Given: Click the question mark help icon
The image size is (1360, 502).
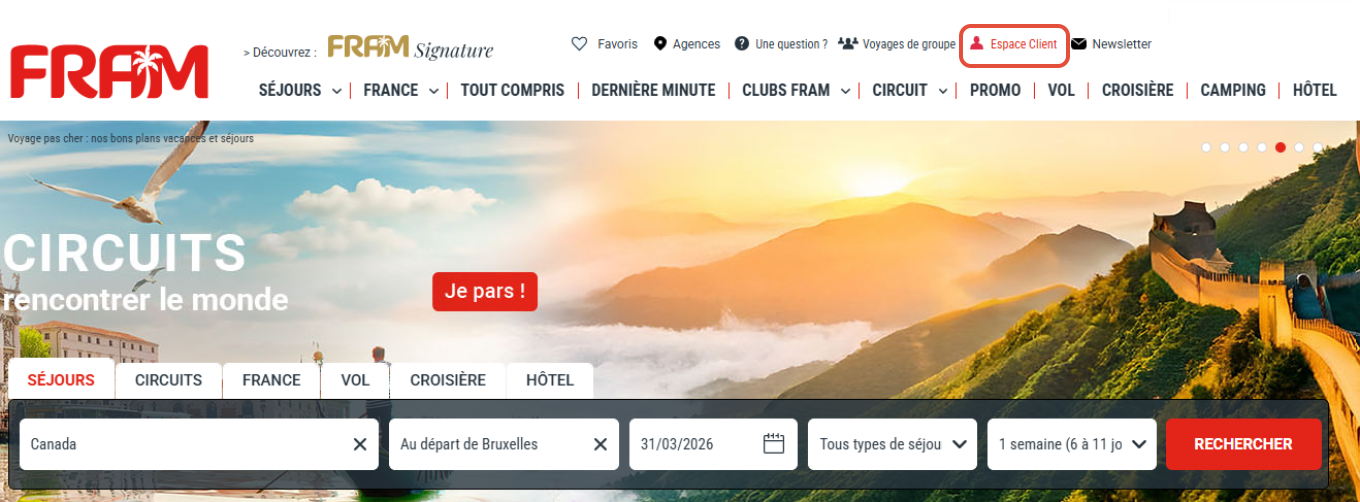Looking at the screenshot, I should tap(741, 44).
